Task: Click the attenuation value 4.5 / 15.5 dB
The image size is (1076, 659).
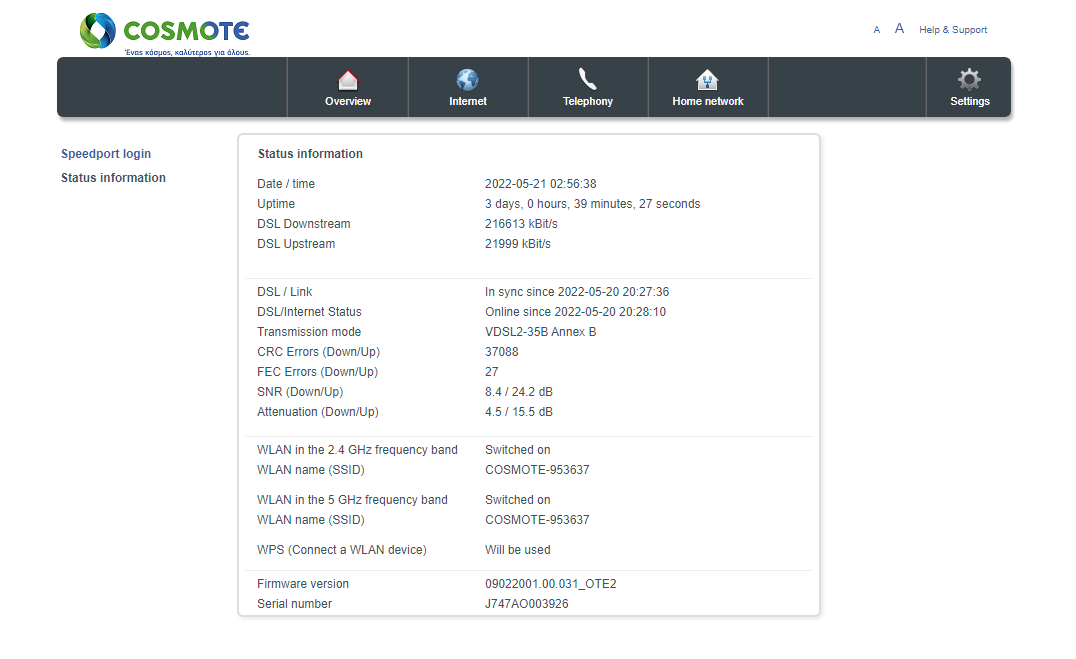Action: pyautogui.click(x=519, y=412)
